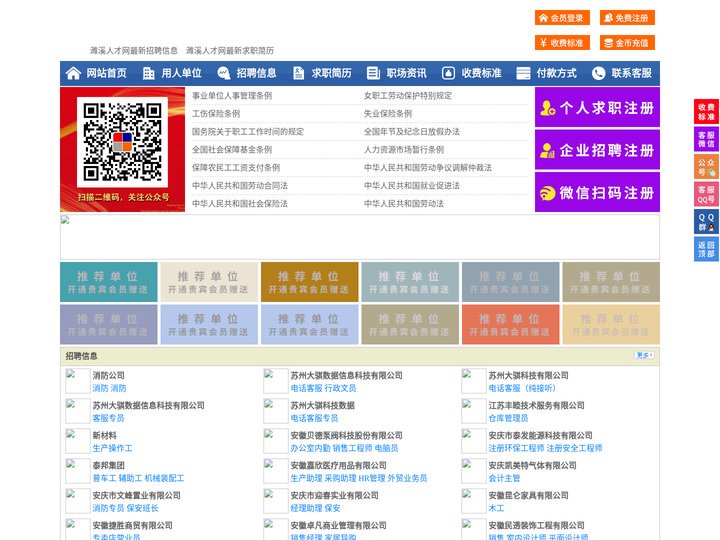Click the 客服QQ号 floating sidebar icon

[706, 194]
